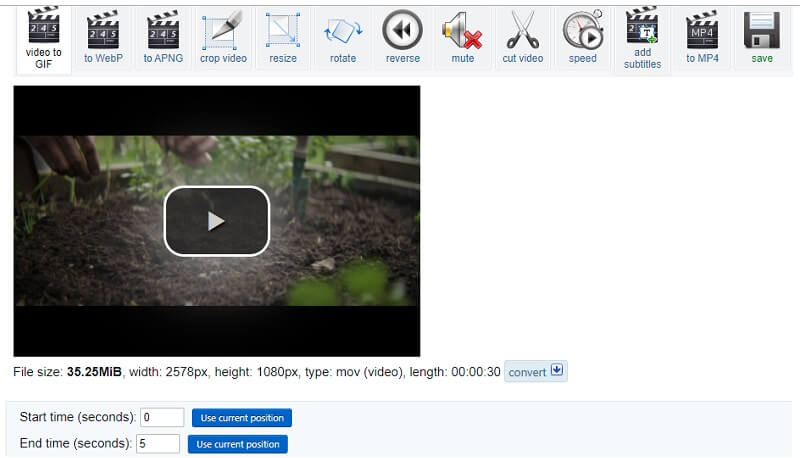This screenshot has width=800, height=458.
Task: Play the video preview
Action: 217,221
